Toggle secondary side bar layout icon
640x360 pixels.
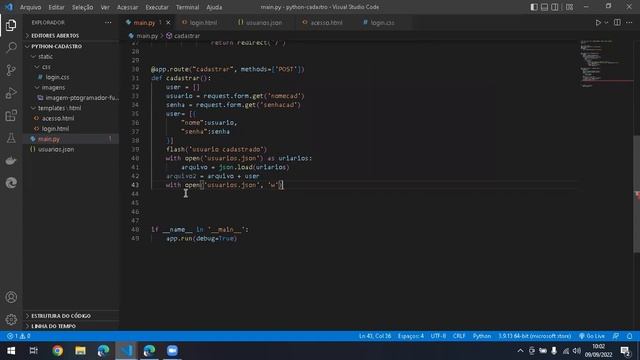555,7
